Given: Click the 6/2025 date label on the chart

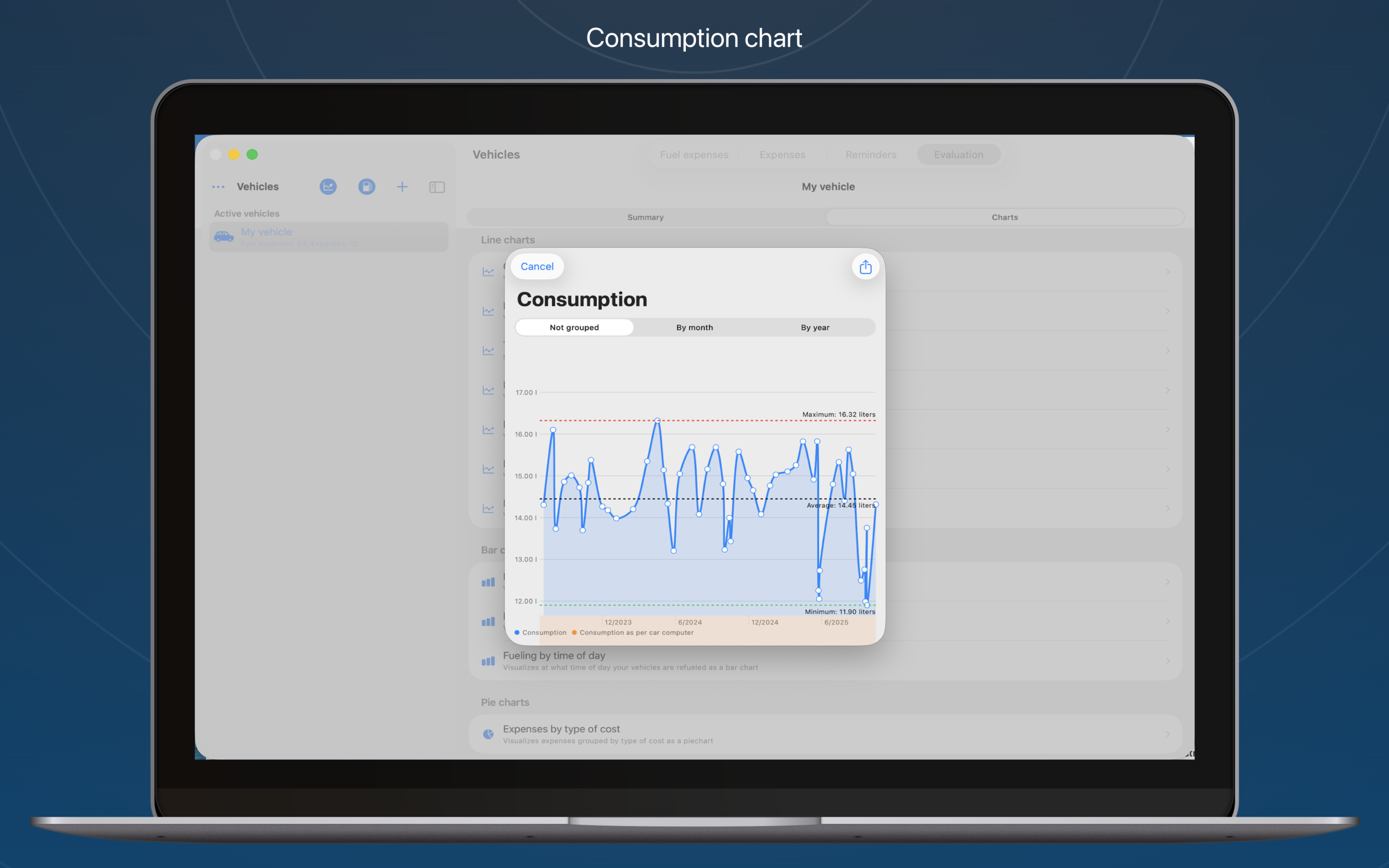Looking at the screenshot, I should point(836,622).
